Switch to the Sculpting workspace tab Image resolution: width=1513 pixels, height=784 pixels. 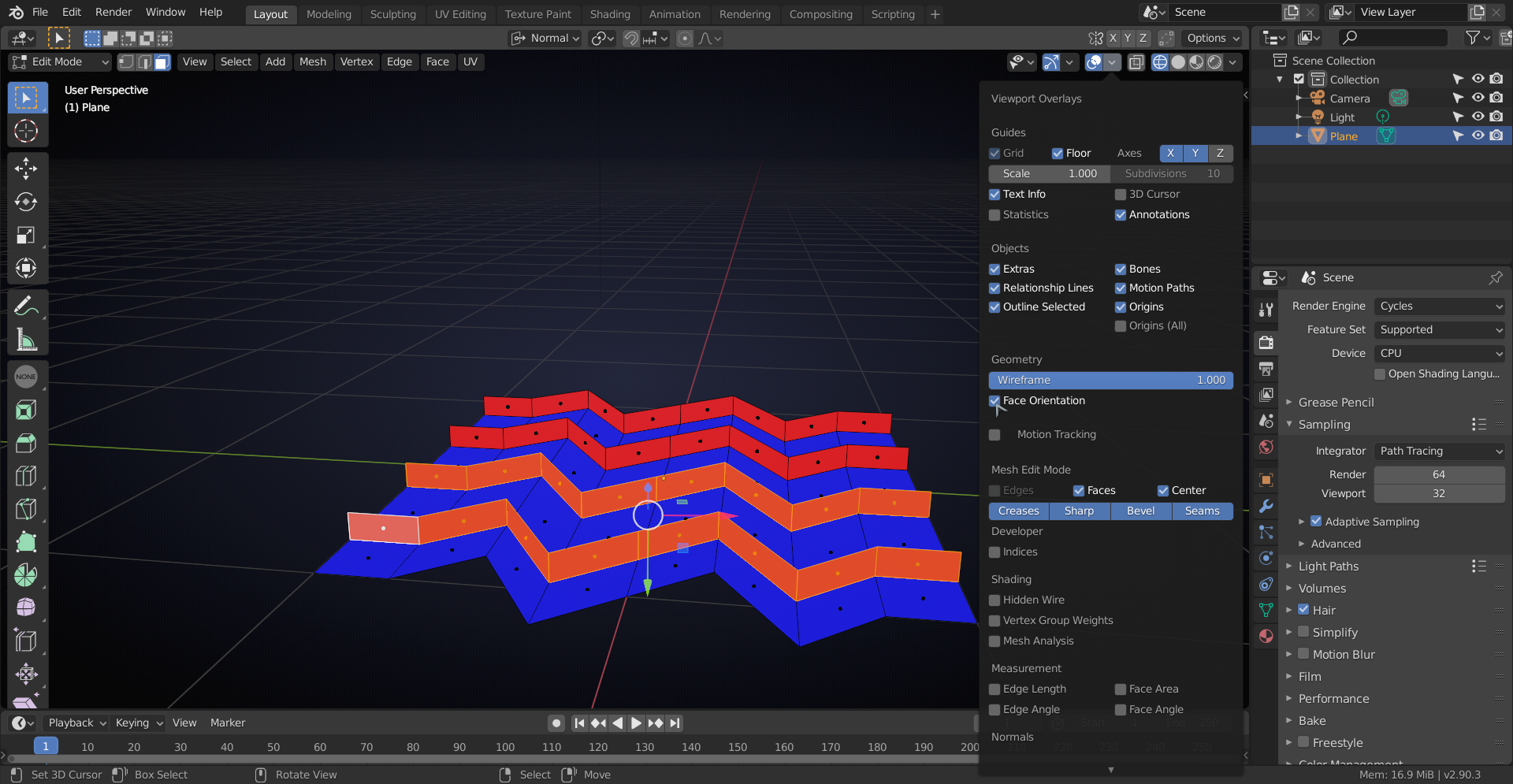[x=392, y=14]
